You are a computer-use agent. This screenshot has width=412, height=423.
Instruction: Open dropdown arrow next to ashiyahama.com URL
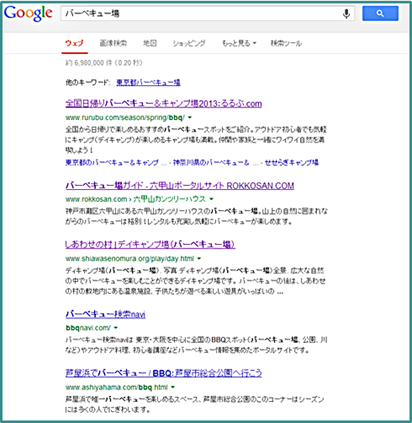tap(173, 387)
